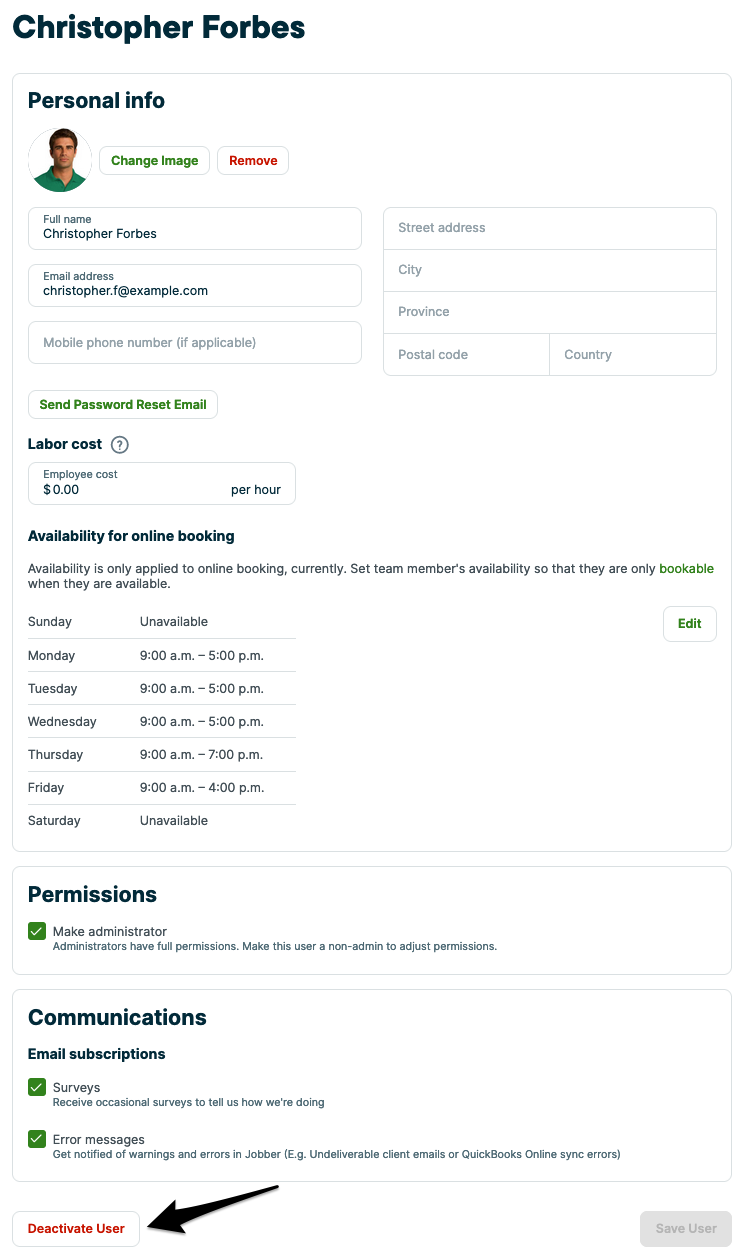Edit the online booking availability
This screenshot has height=1260, width=748.
coord(689,624)
